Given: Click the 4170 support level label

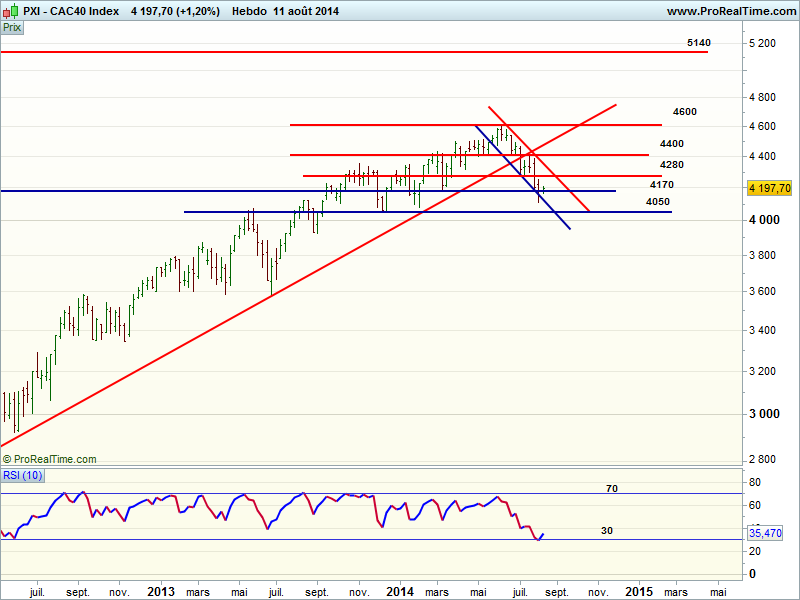Looking at the screenshot, I should pos(661,185).
